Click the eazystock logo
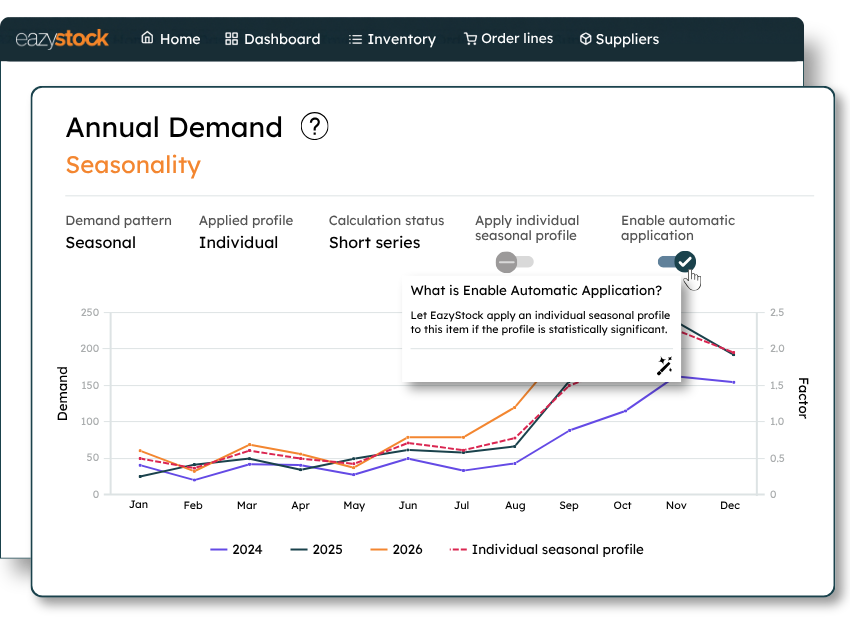 click(x=62, y=39)
